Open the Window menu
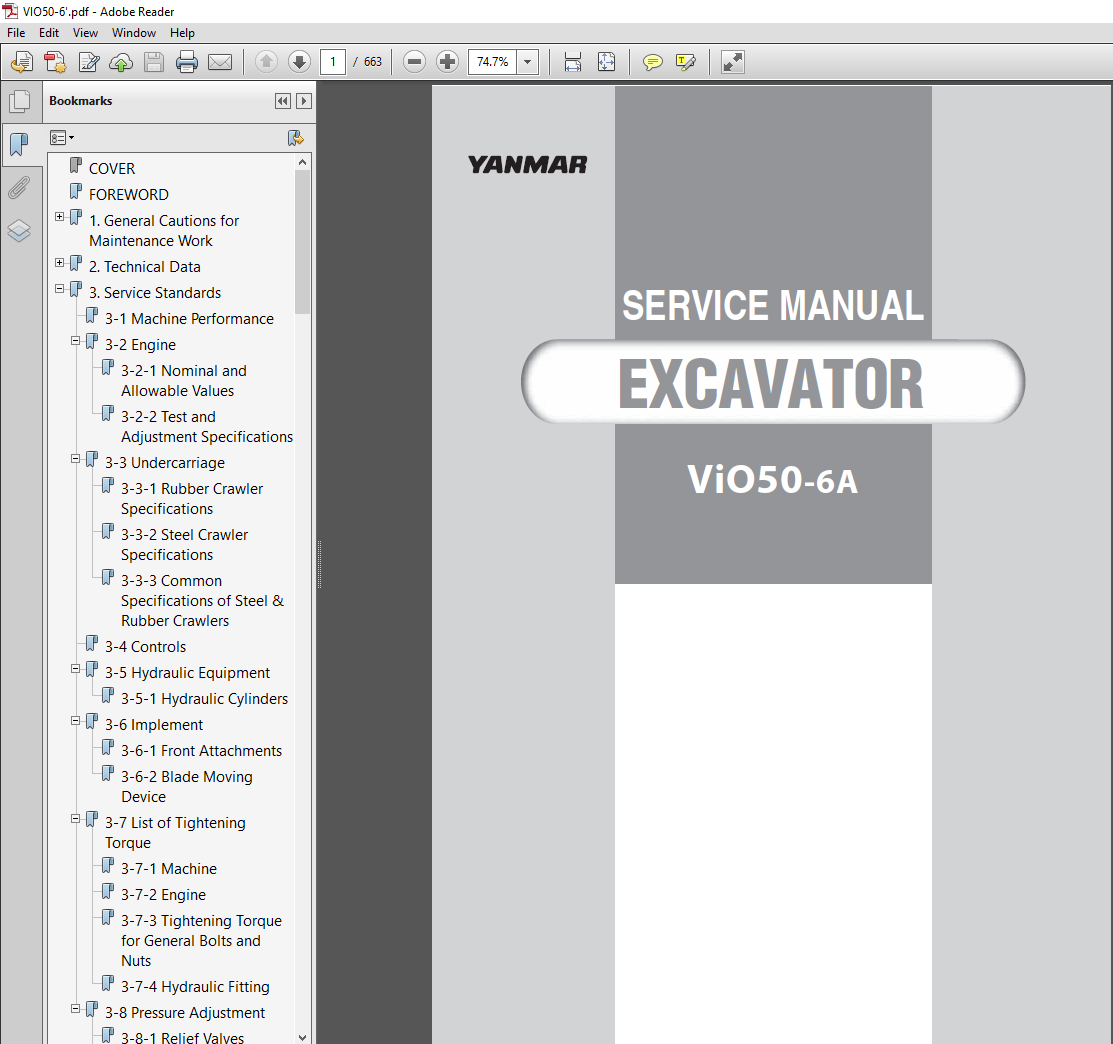Image resolution: width=1113 pixels, height=1044 pixels. pyautogui.click(x=133, y=33)
